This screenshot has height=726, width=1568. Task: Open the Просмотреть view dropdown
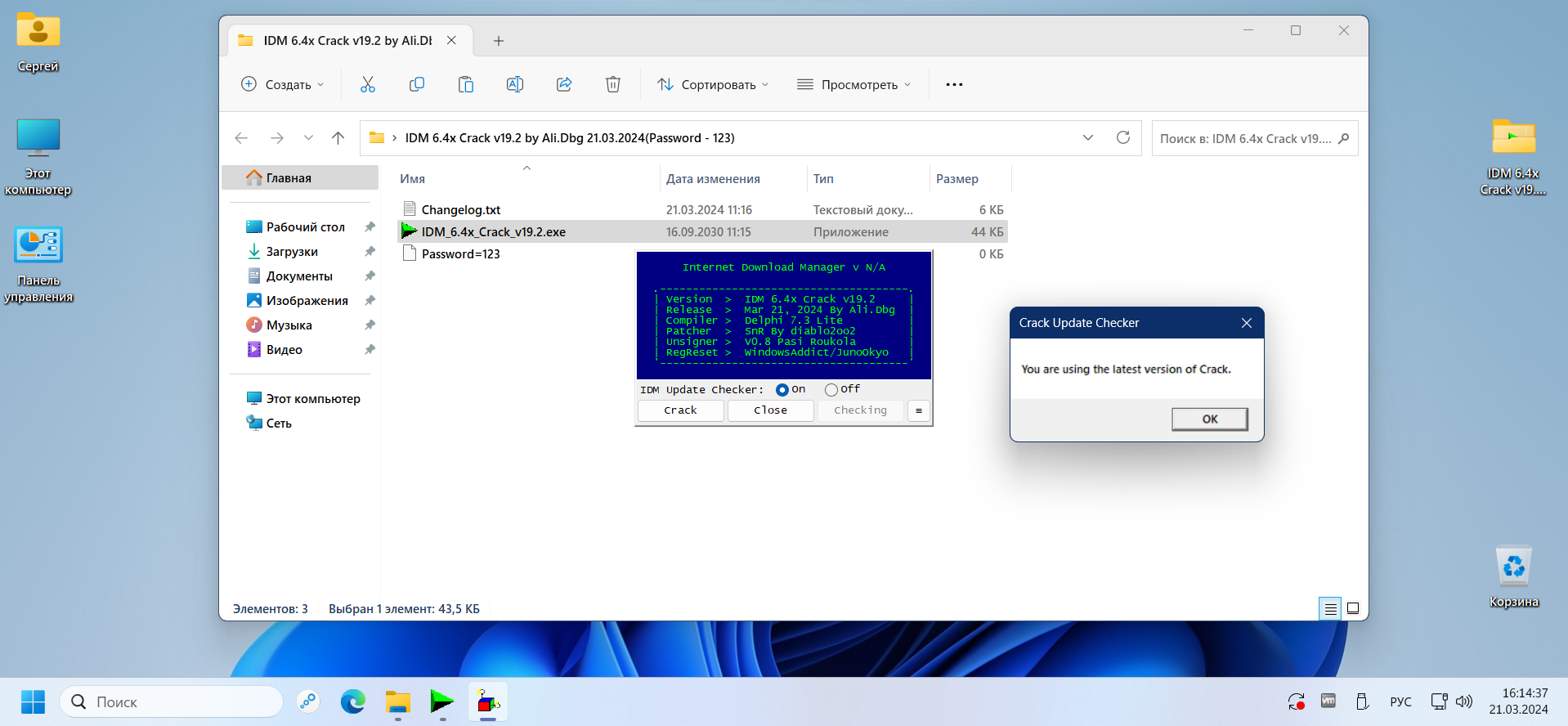coord(853,84)
